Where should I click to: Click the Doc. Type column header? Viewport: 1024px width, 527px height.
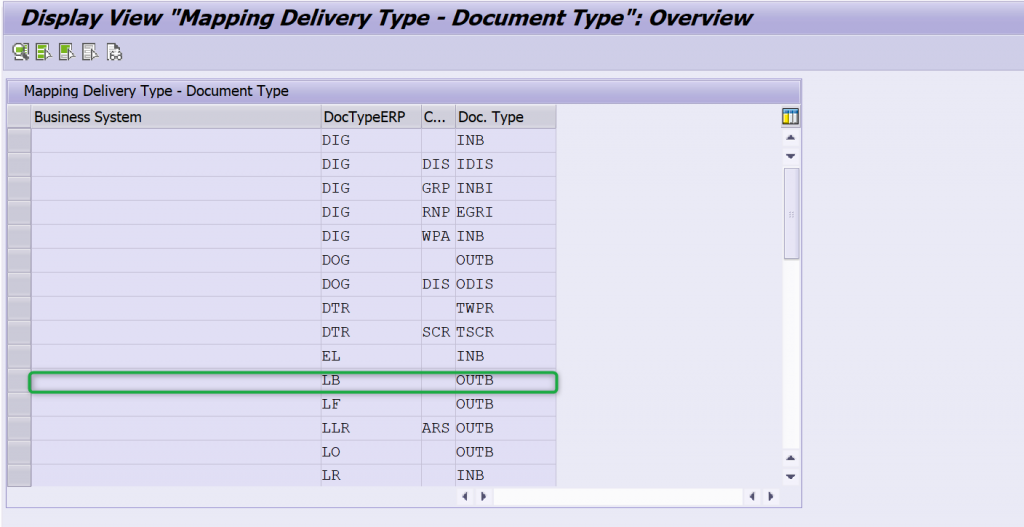point(505,117)
